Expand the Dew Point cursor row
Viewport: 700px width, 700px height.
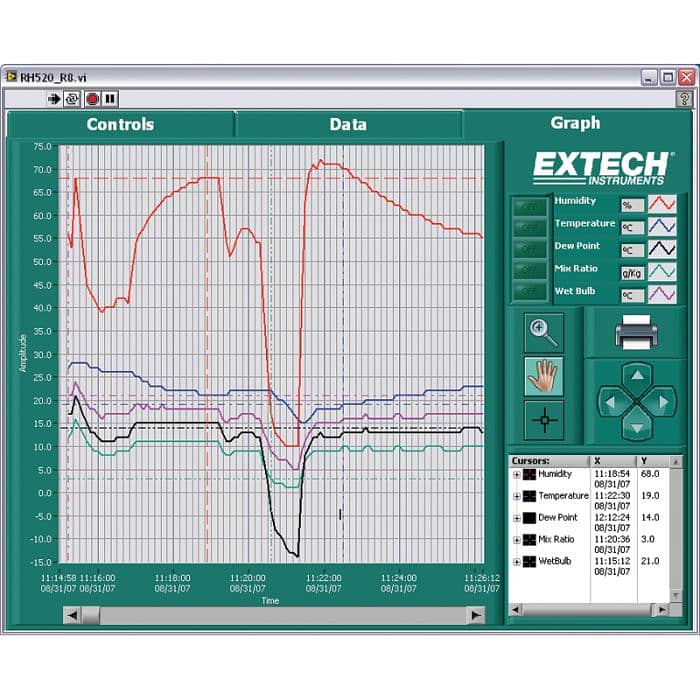point(517,518)
